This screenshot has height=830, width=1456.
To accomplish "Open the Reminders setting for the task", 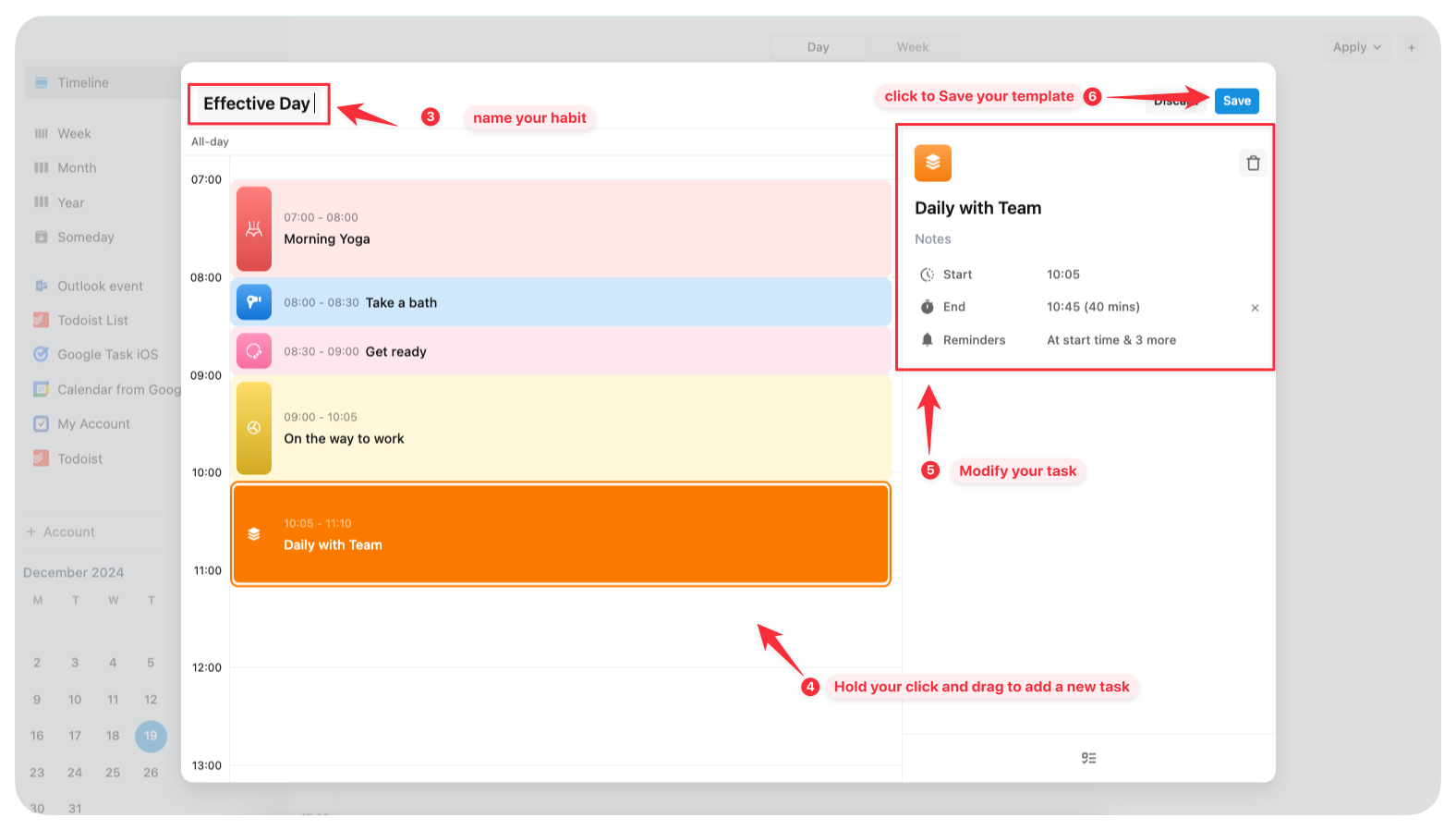I will pos(1110,340).
